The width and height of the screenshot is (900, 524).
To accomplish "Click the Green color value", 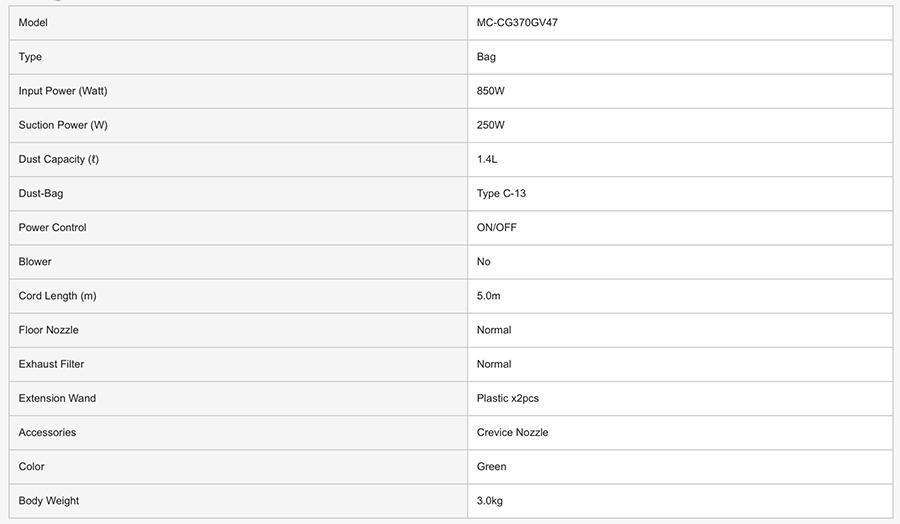I will click(492, 466).
